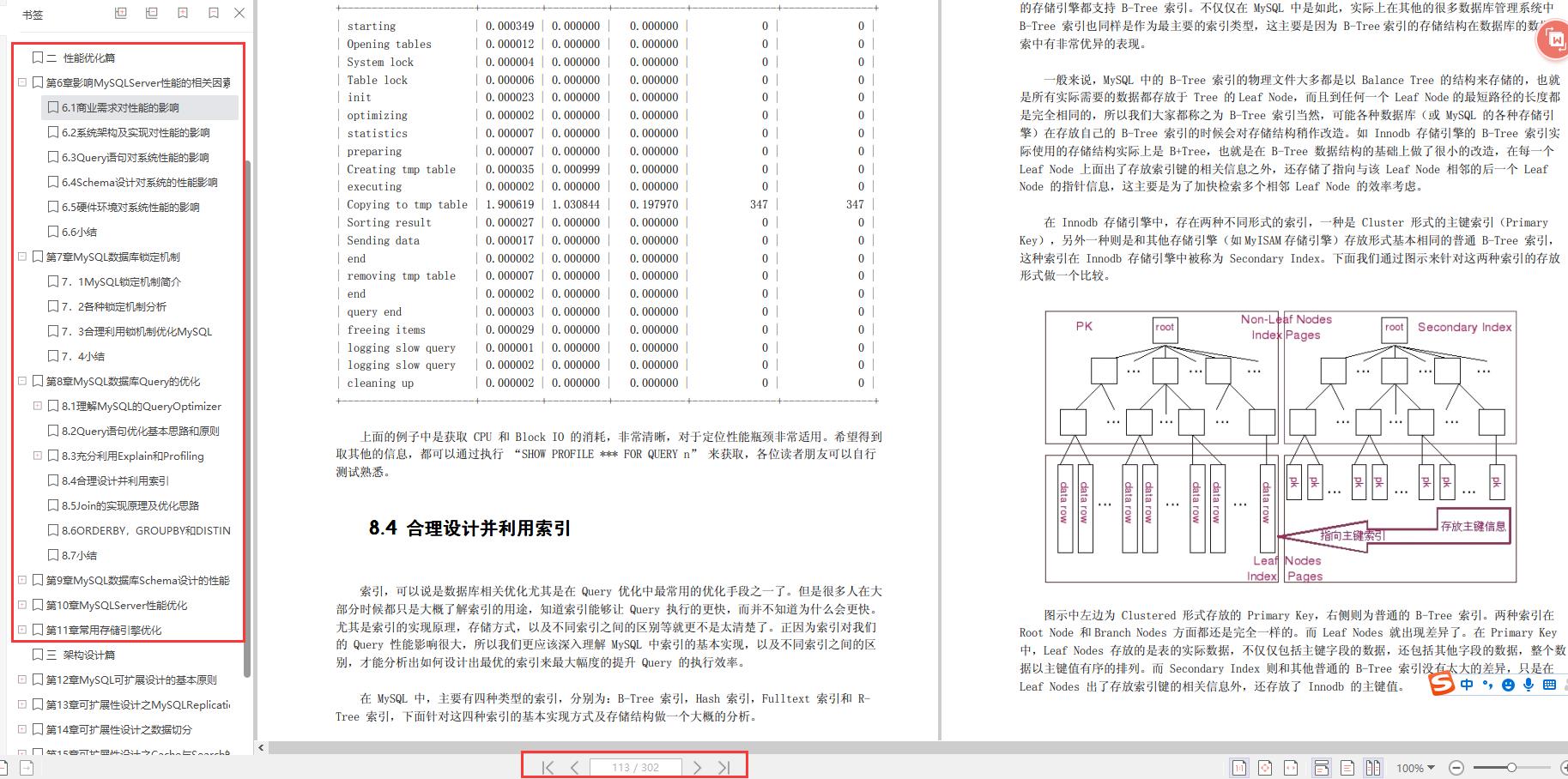The width and height of the screenshot is (1568, 779).
Task: Click bookmark panel vertical scrollbar
Action: point(248,419)
